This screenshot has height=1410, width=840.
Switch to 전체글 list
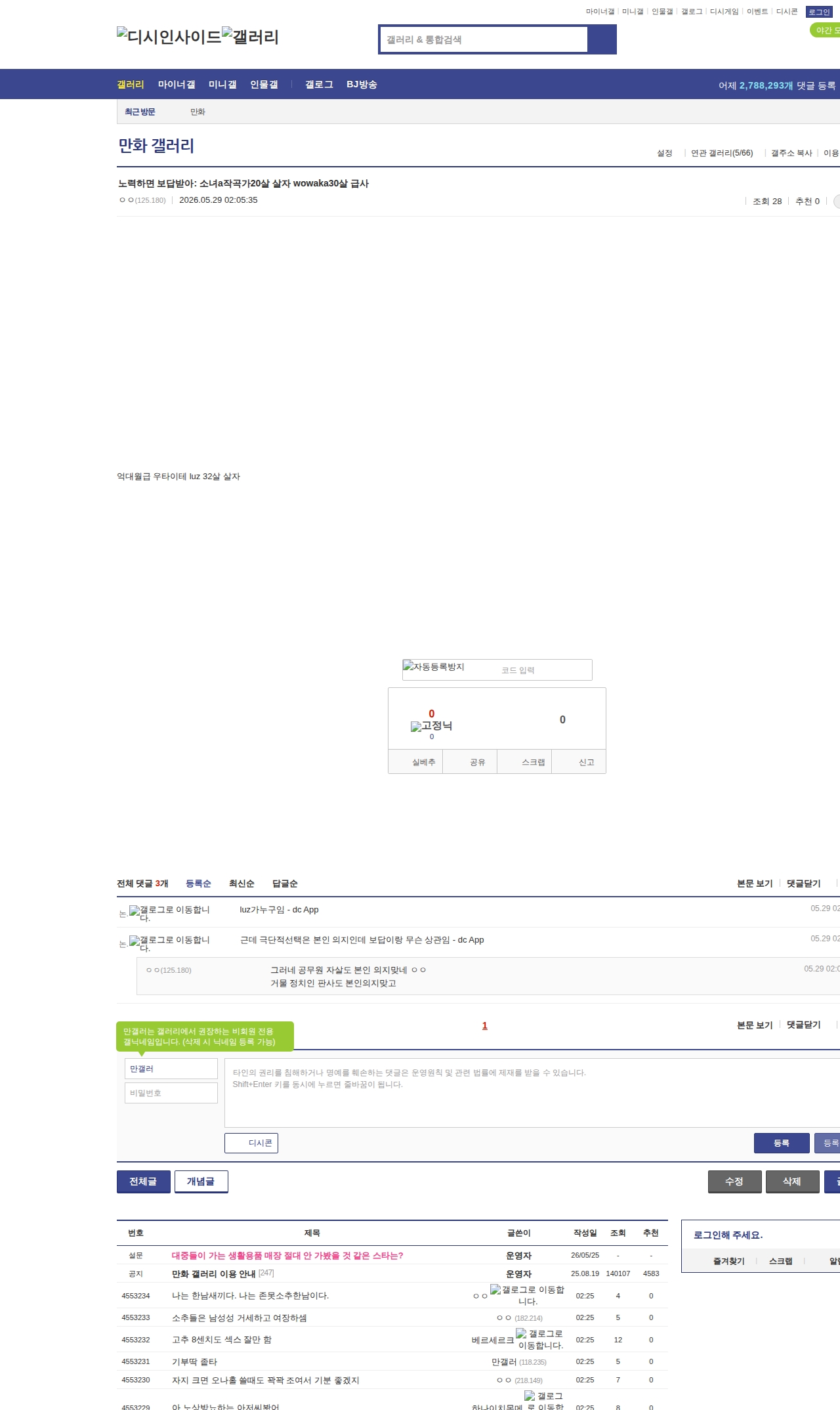[143, 1182]
